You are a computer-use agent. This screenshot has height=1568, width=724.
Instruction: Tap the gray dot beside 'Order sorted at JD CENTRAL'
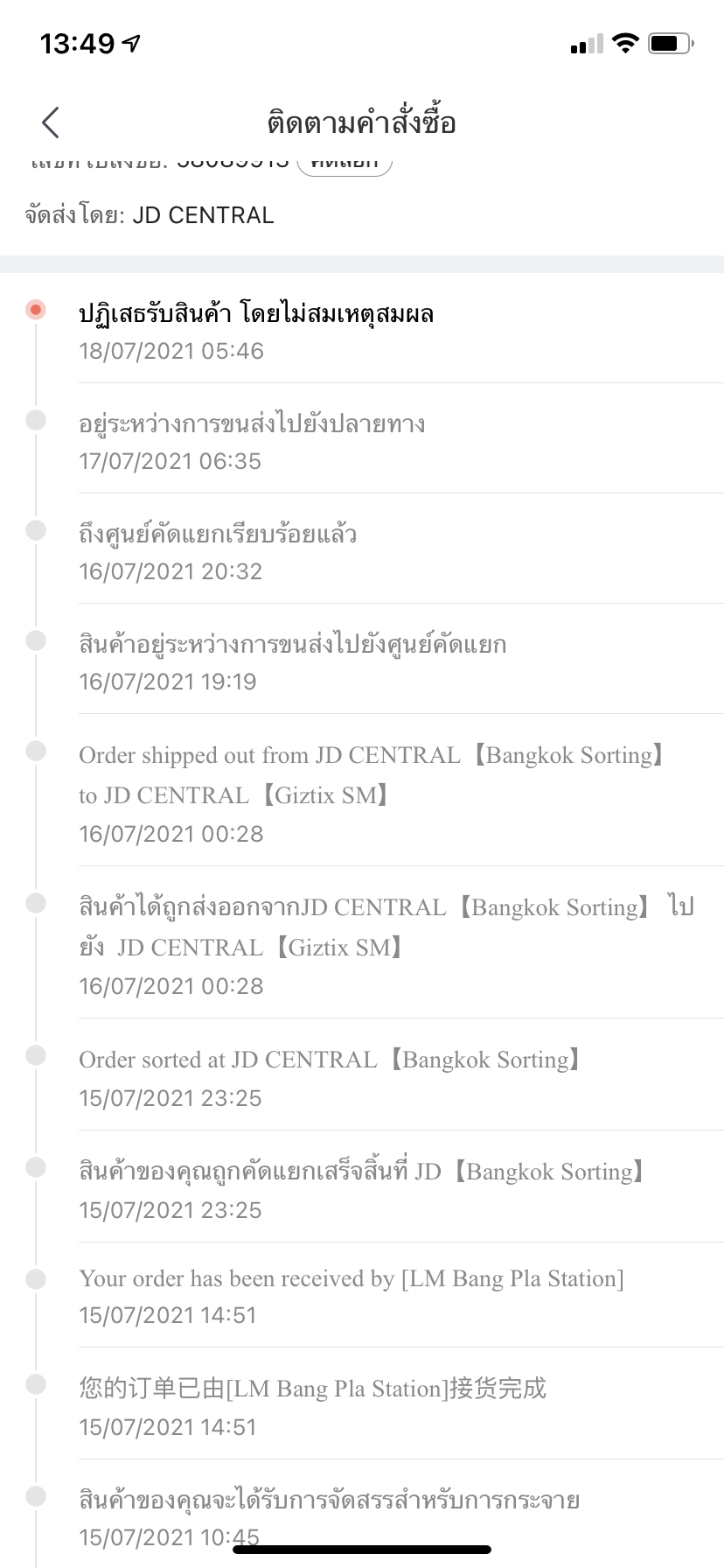point(36,1055)
